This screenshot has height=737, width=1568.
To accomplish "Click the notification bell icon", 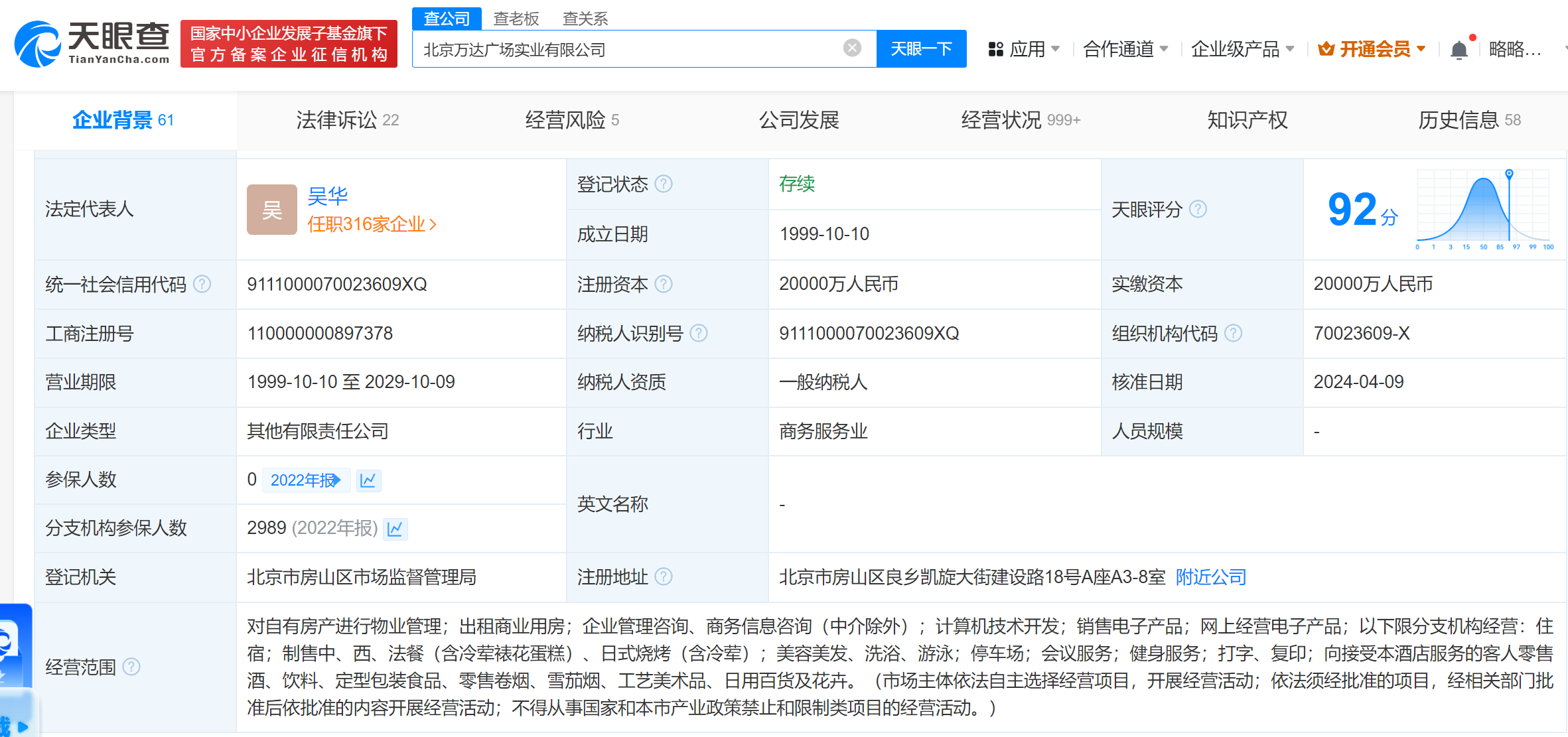I will pyautogui.click(x=1459, y=50).
